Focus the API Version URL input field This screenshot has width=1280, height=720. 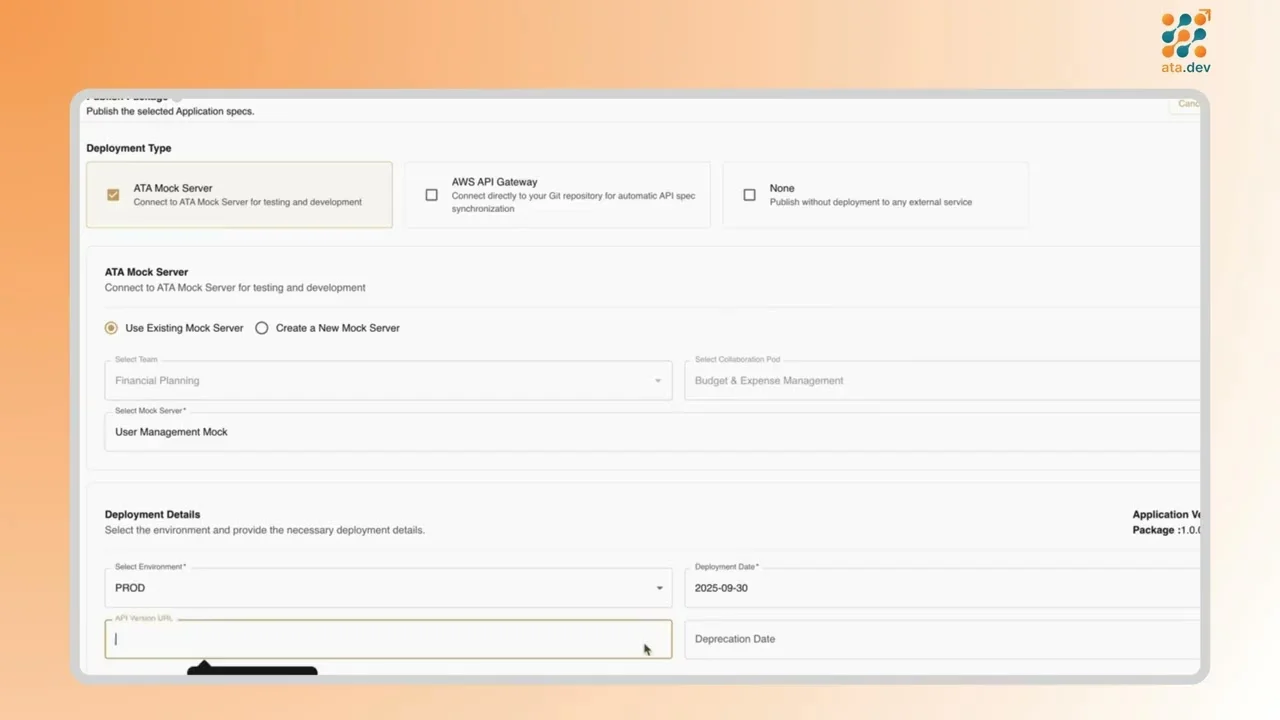388,639
